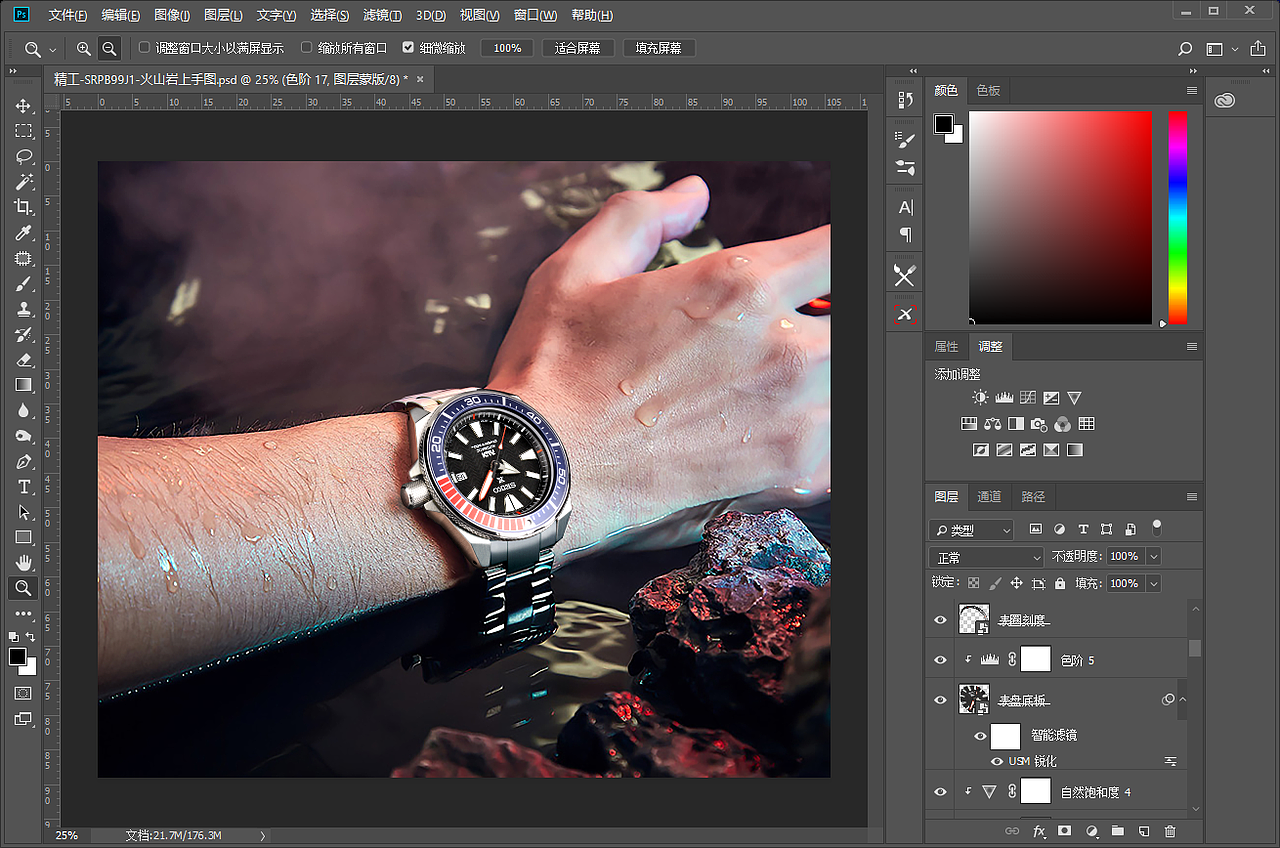
Task: Click the 100% zoom button
Action: [x=507, y=48]
